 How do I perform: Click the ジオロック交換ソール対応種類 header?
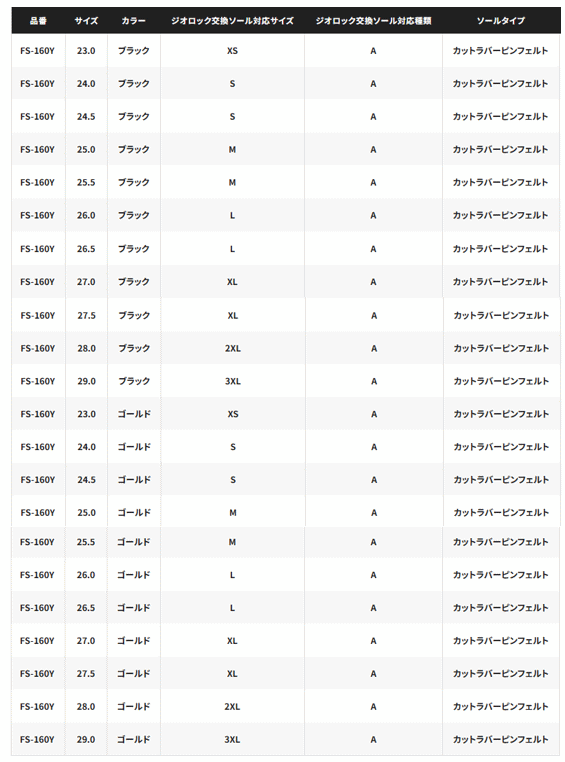pos(373,21)
